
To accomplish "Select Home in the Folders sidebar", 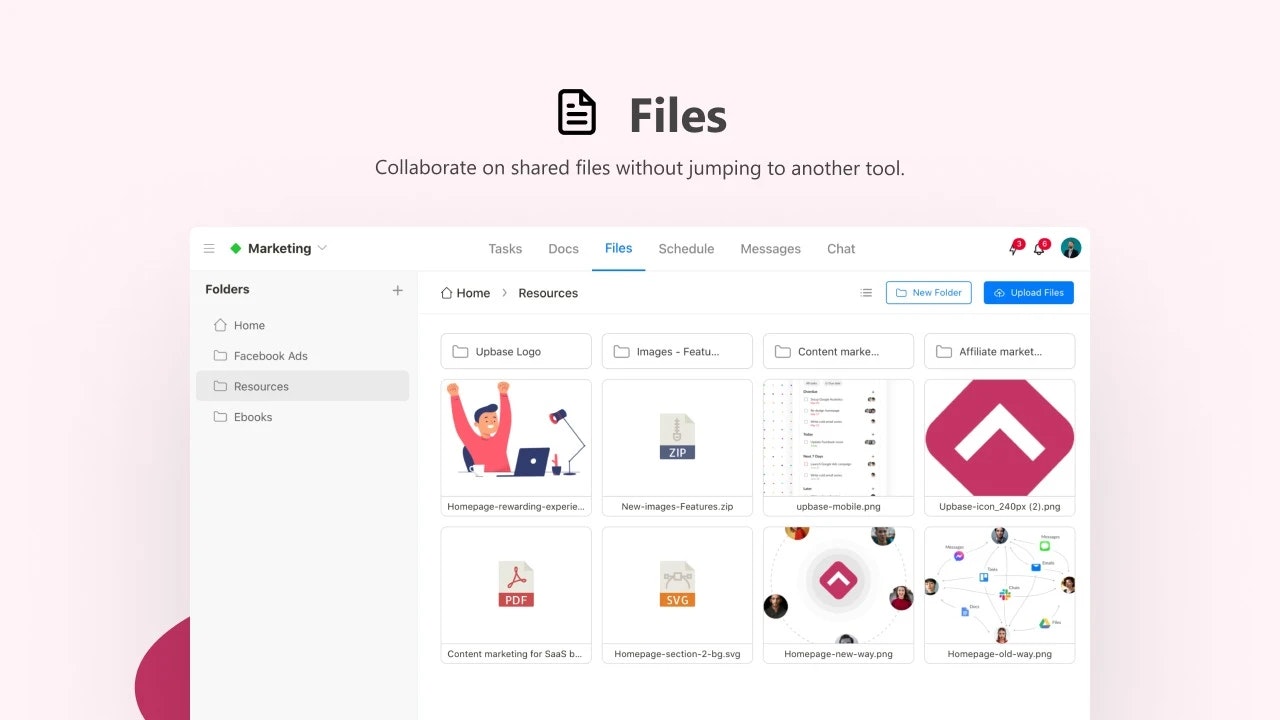I will [x=302, y=325].
